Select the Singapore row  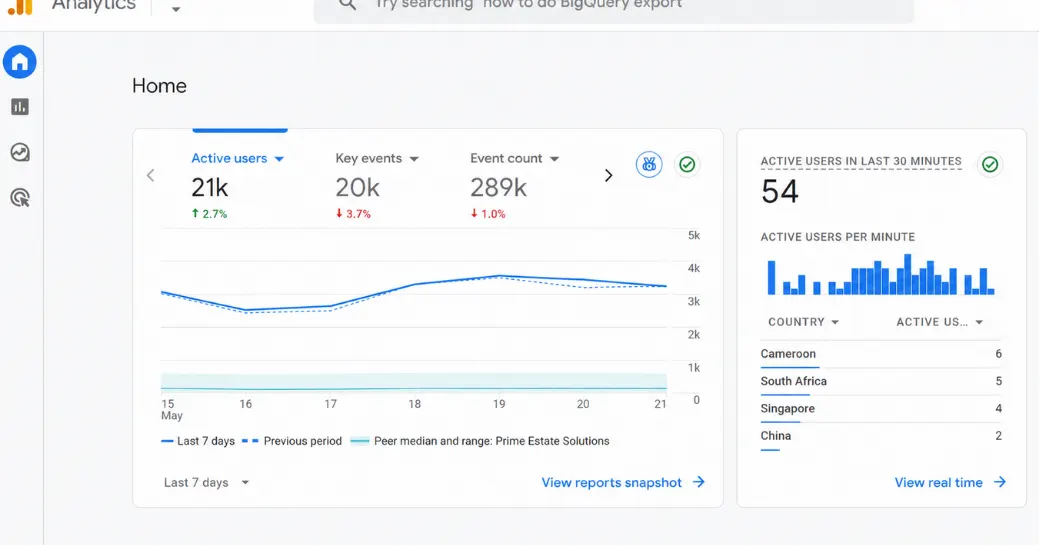pyautogui.click(x=881, y=409)
